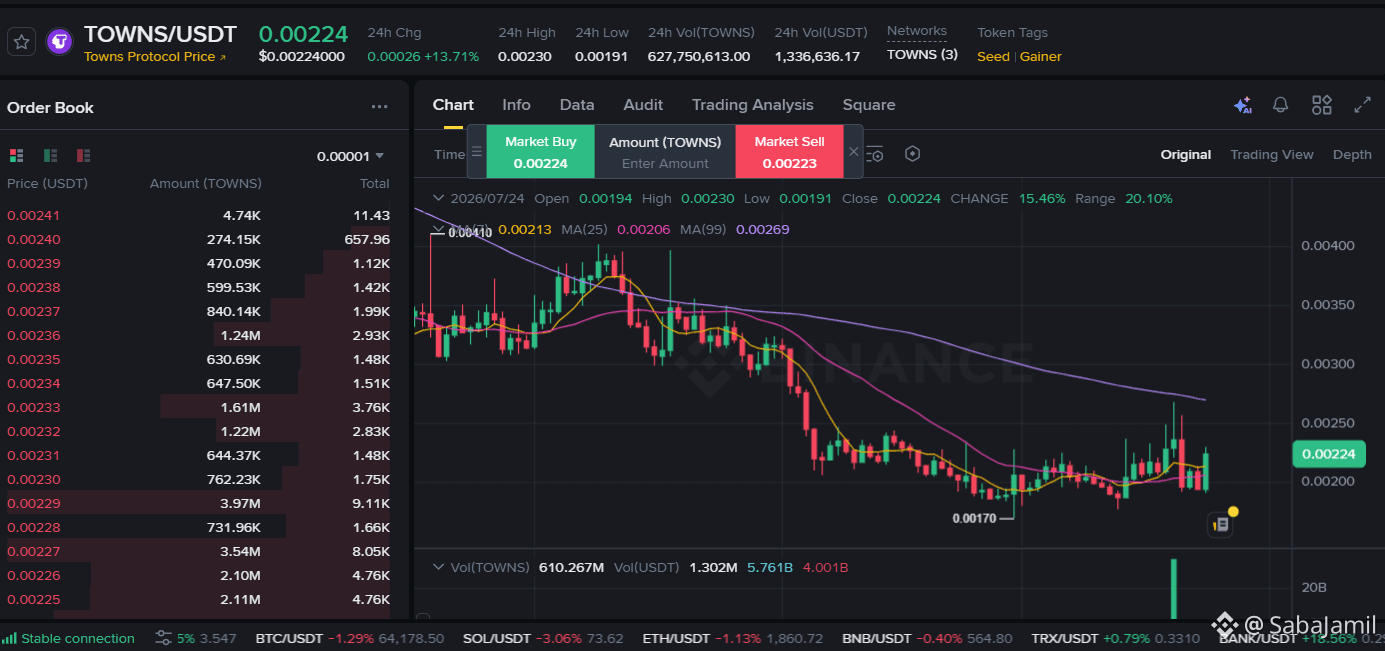
Task: Click current price label 0.00224 on axis
Action: [x=1329, y=454]
